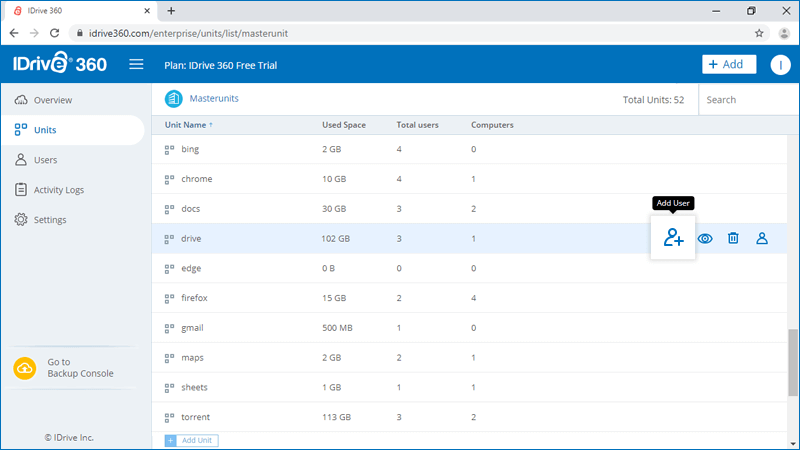Viewport: 800px width, 450px height.
Task: Click the orange Backup Console cloud icon
Action: (25, 368)
